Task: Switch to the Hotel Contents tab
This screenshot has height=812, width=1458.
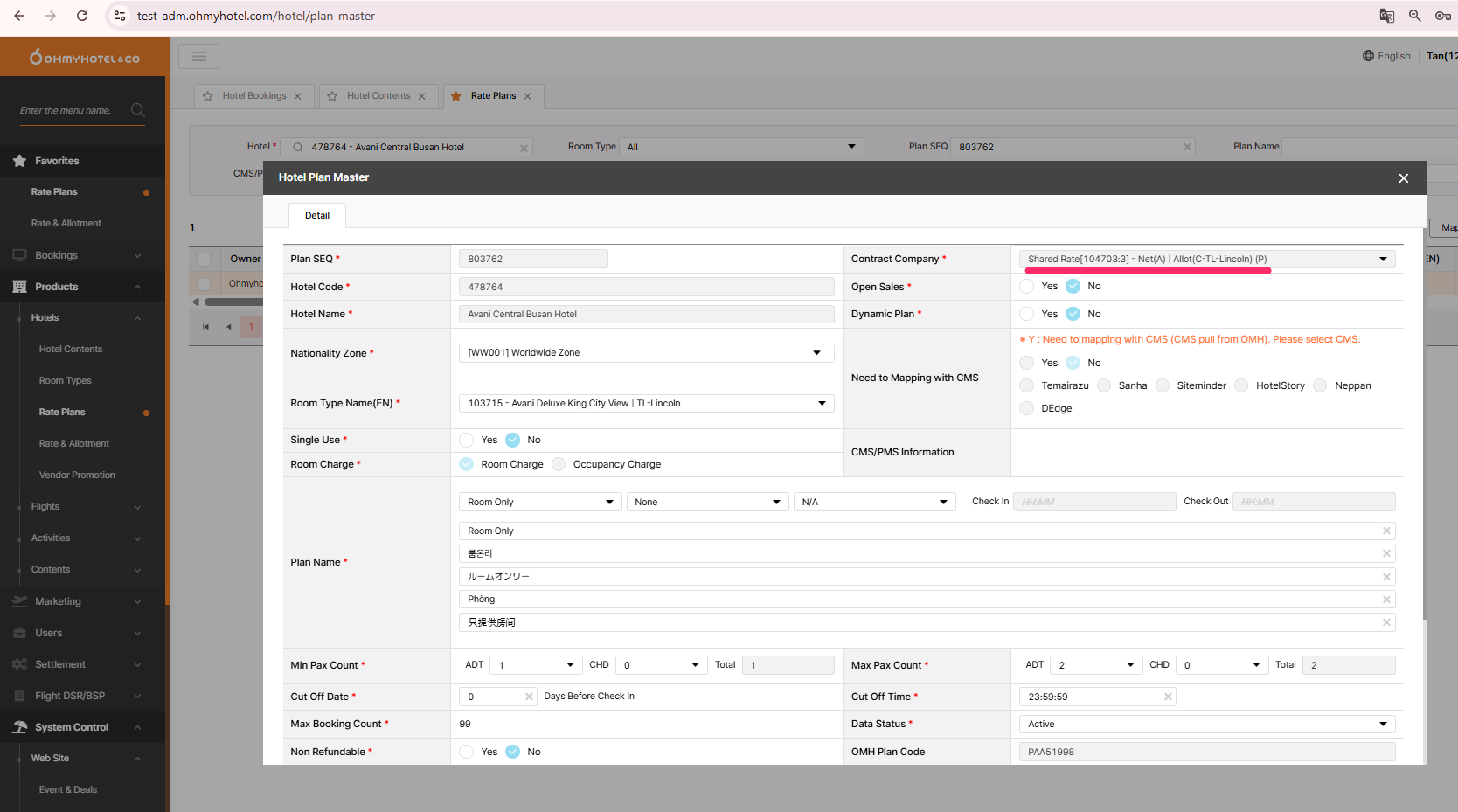Action: point(378,96)
